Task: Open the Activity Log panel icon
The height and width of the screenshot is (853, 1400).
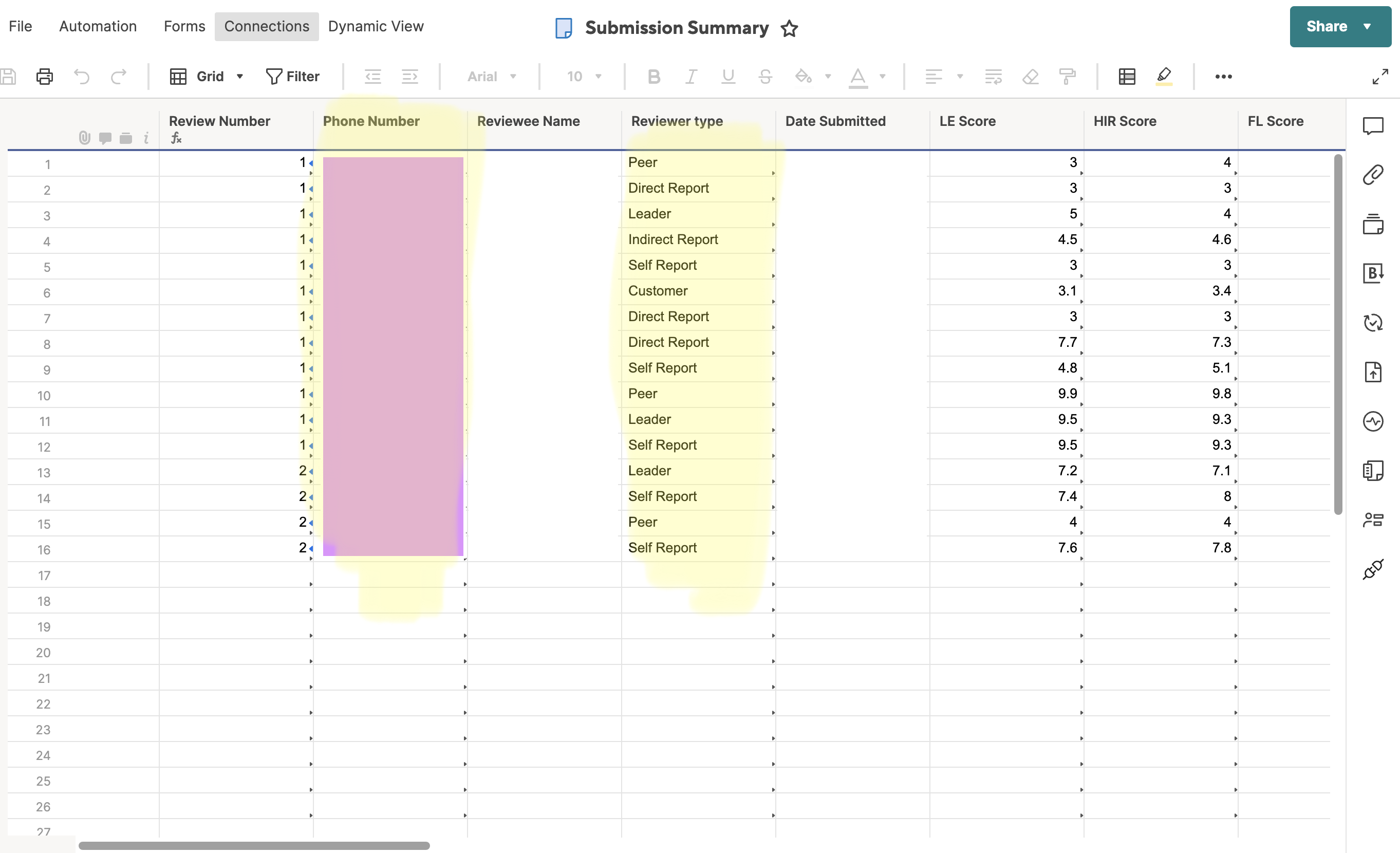Action: point(1373,421)
